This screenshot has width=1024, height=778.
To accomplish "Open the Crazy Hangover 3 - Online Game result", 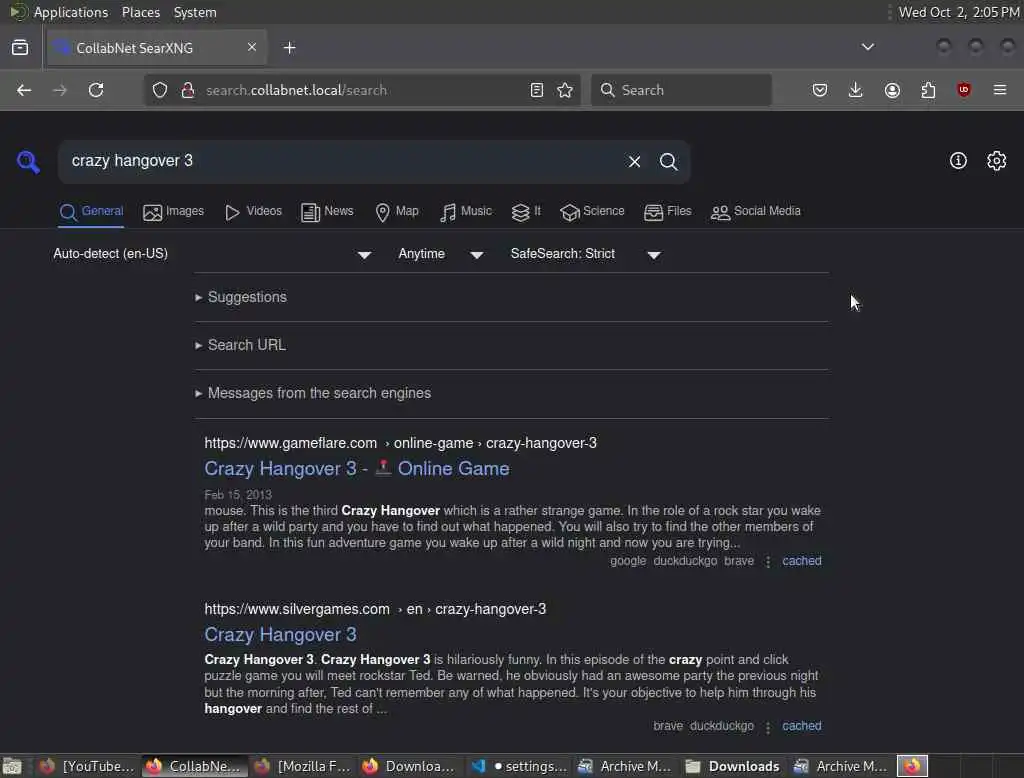I will pyautogui.click(x=357, y=469).
